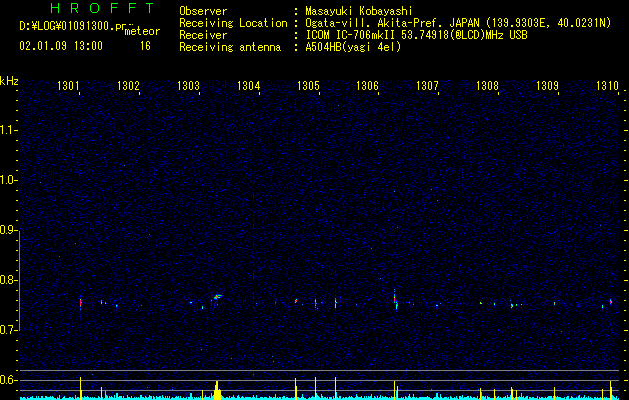Click the 0.8 kHz axis label
Screen dimensions: 629x400
pos(7,280)
